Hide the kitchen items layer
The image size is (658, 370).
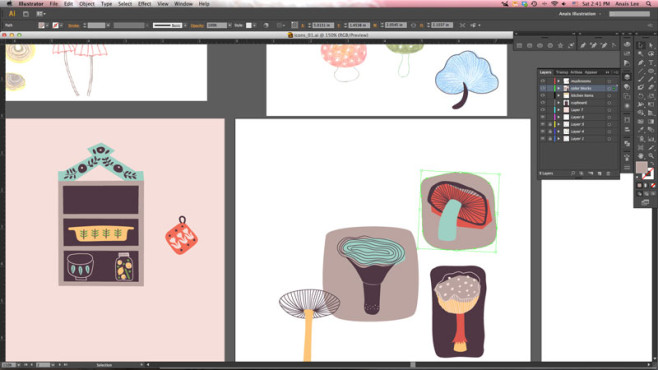pyautogui.click(x=543, y=95)
